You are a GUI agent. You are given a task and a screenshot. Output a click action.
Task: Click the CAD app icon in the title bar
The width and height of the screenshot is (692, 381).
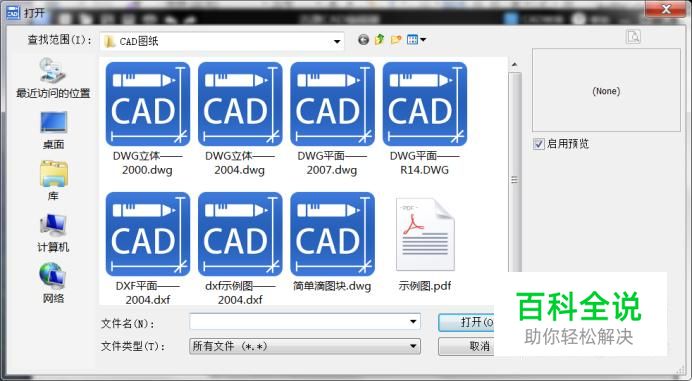13,12
